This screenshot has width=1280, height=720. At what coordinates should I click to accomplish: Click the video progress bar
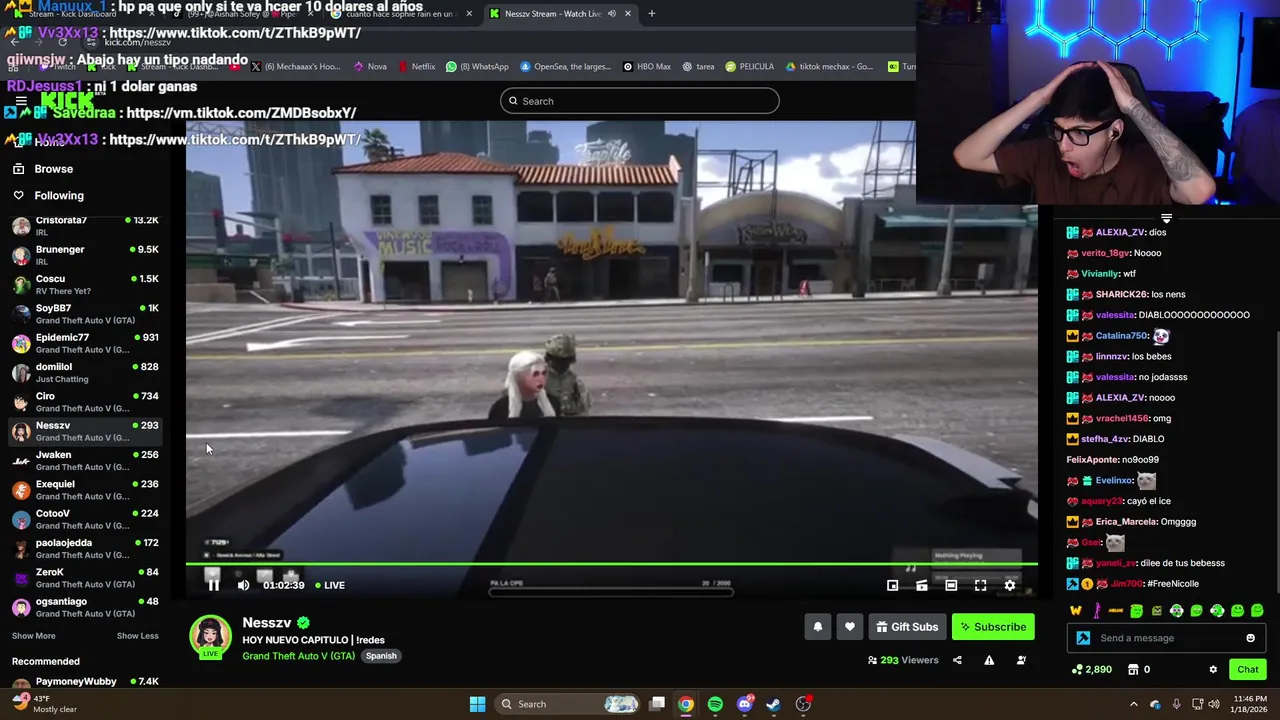[611, 565]
